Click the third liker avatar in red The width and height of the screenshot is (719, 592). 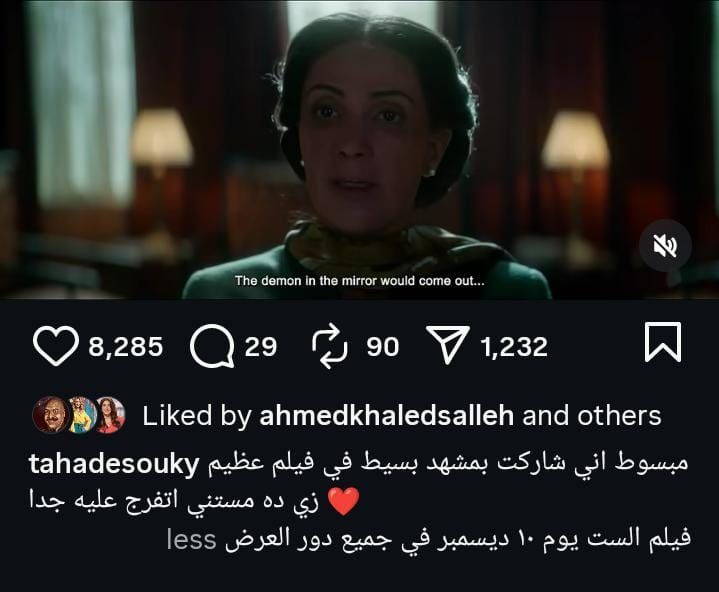(x=111, y=415)
